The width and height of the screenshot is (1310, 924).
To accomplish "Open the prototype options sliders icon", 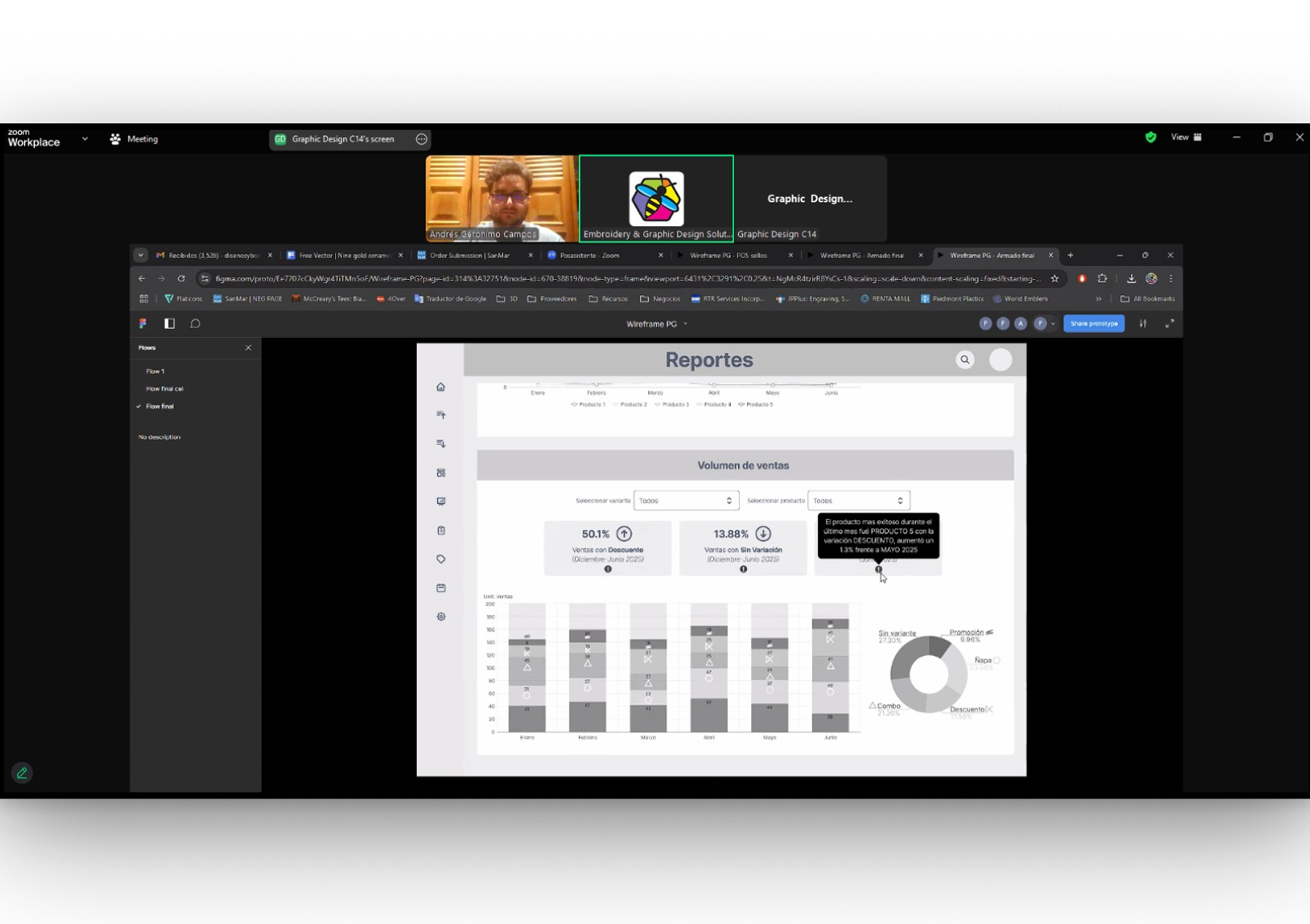I will pos(1143,323).
